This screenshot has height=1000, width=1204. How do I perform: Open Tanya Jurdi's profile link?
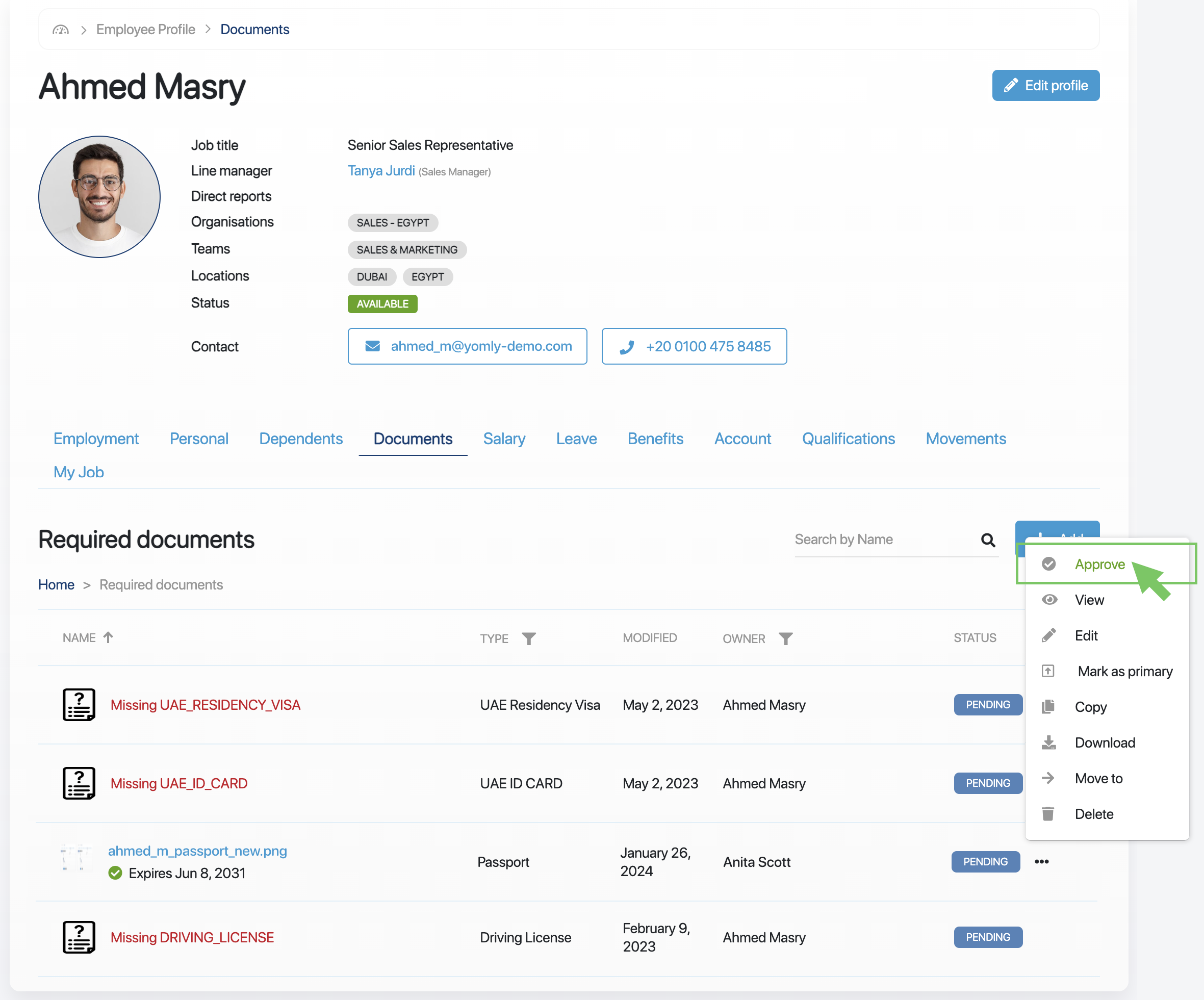click(x=381, y=171)
